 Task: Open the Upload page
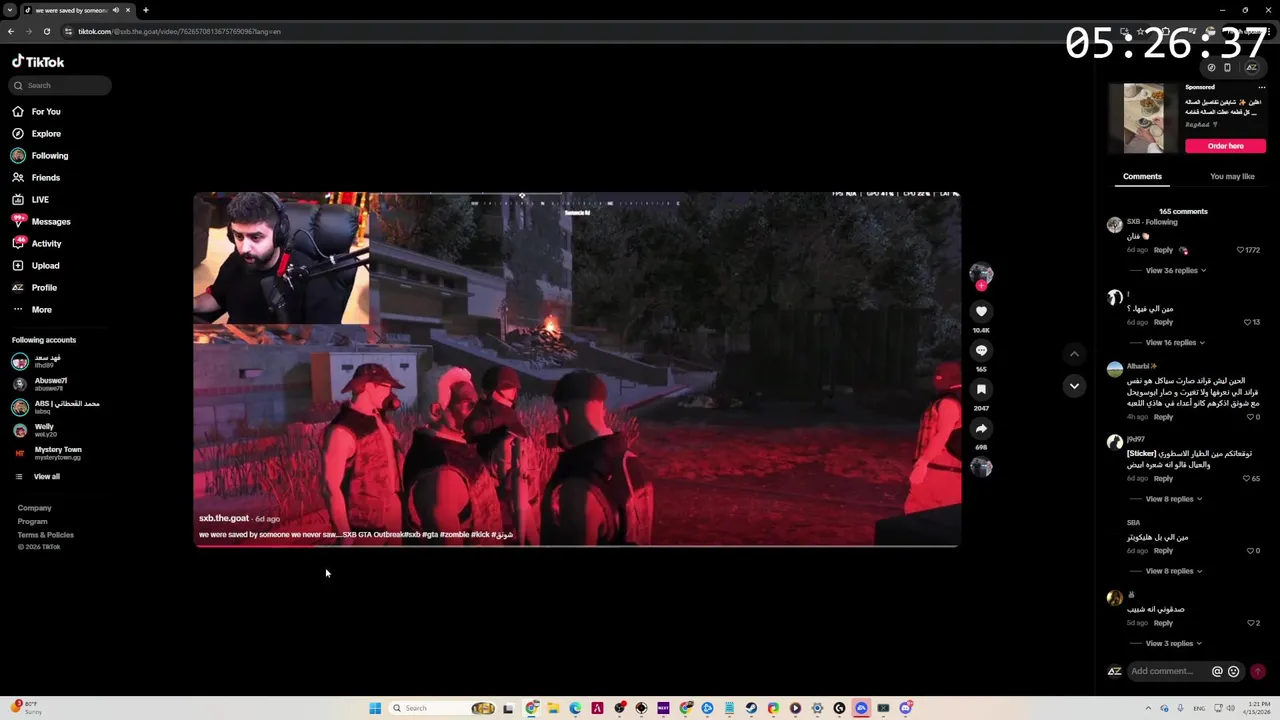(x=36, y=266)
